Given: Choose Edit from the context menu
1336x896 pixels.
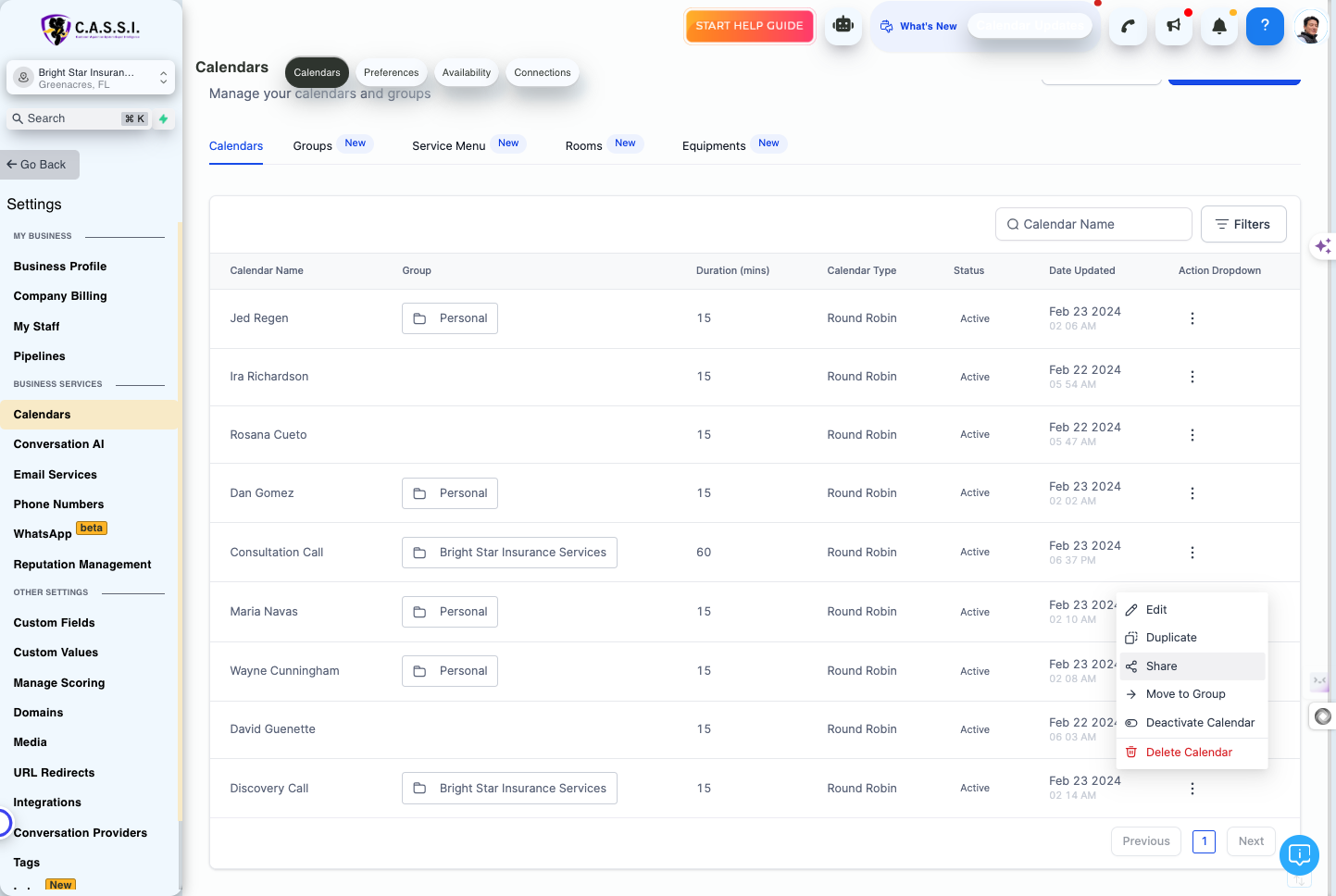Looking at the screenshot, I should (1192, 610).
